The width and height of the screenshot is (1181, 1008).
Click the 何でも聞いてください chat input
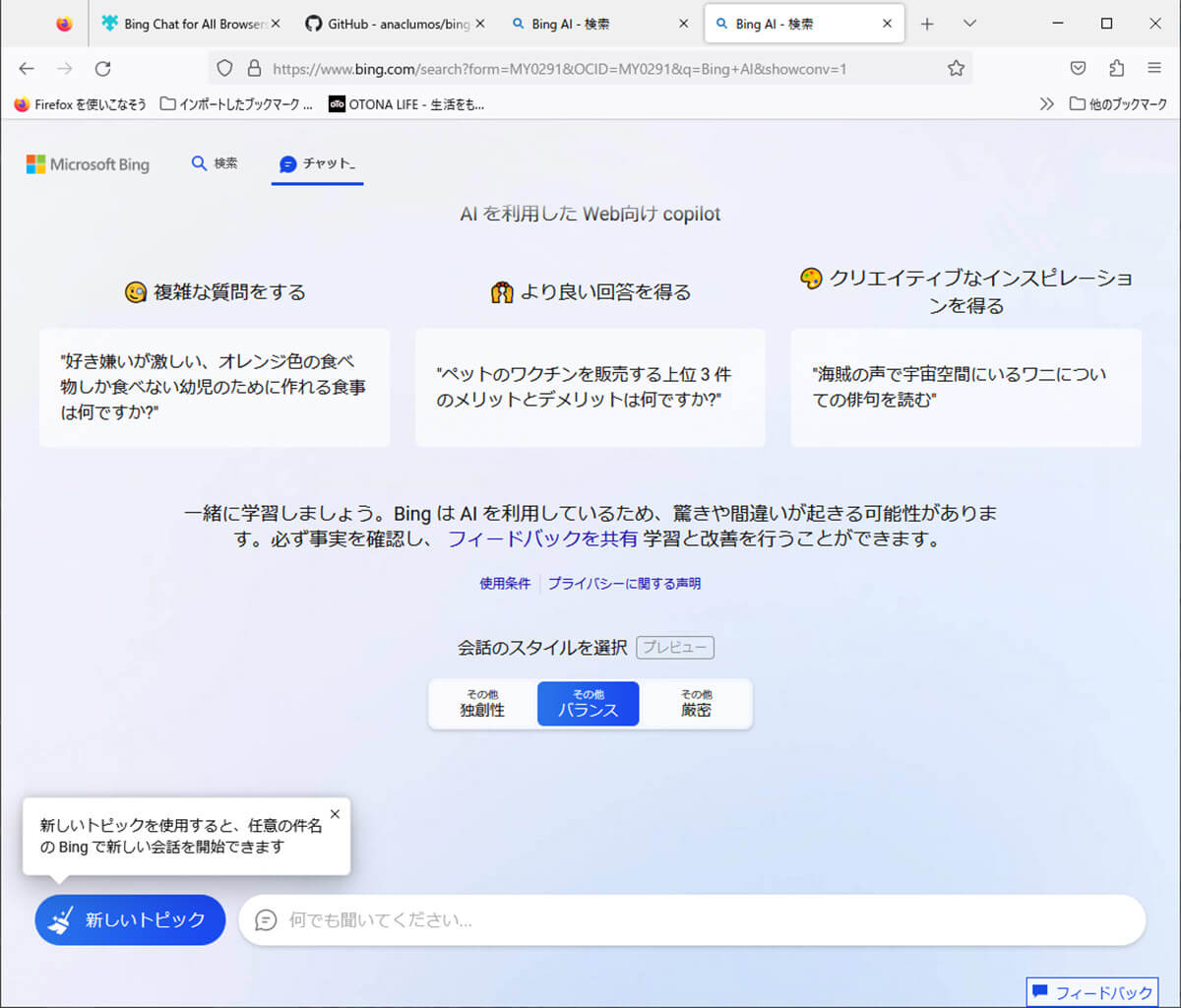(692, 920)
